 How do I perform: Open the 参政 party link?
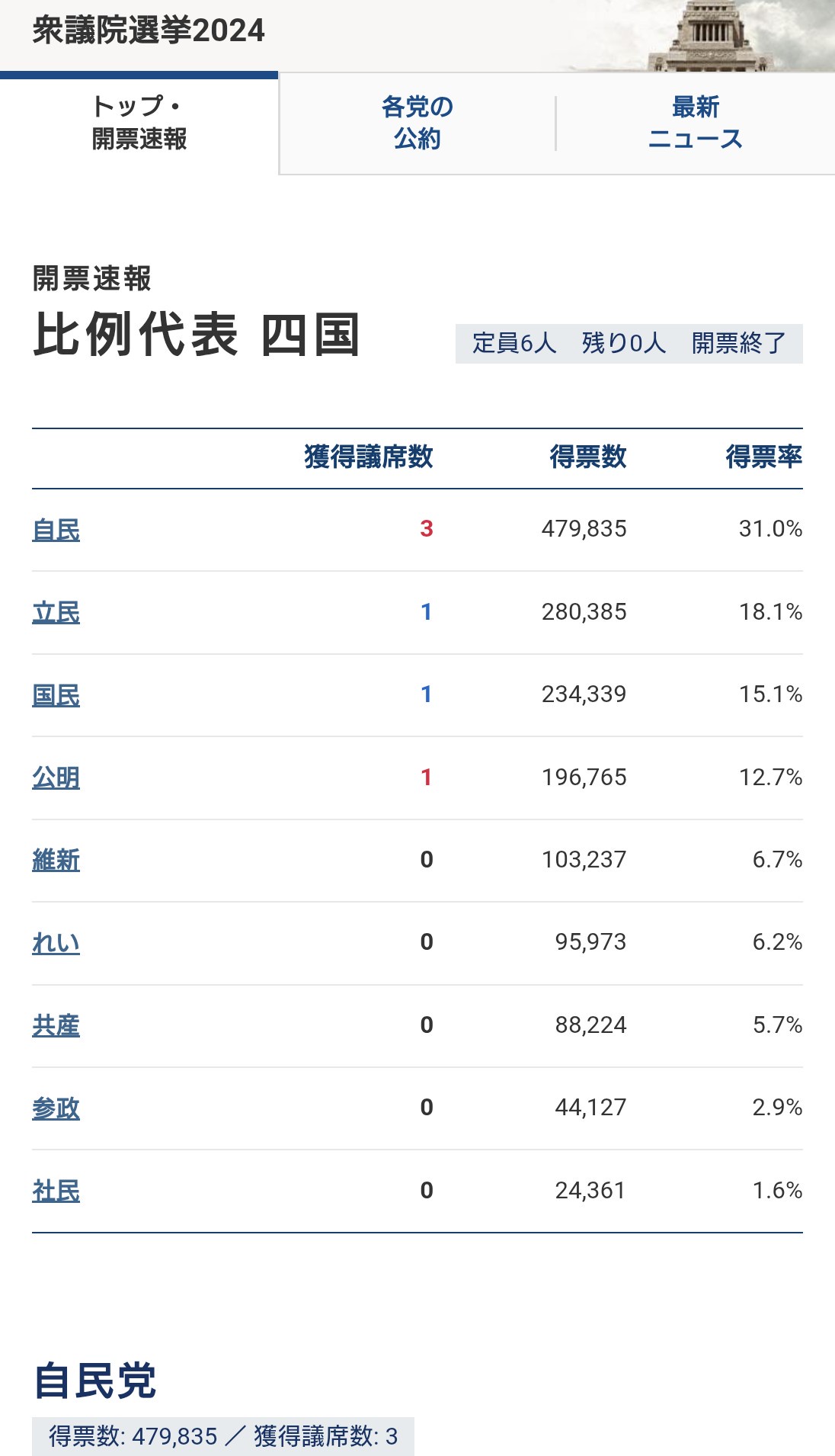(56, 1108)
